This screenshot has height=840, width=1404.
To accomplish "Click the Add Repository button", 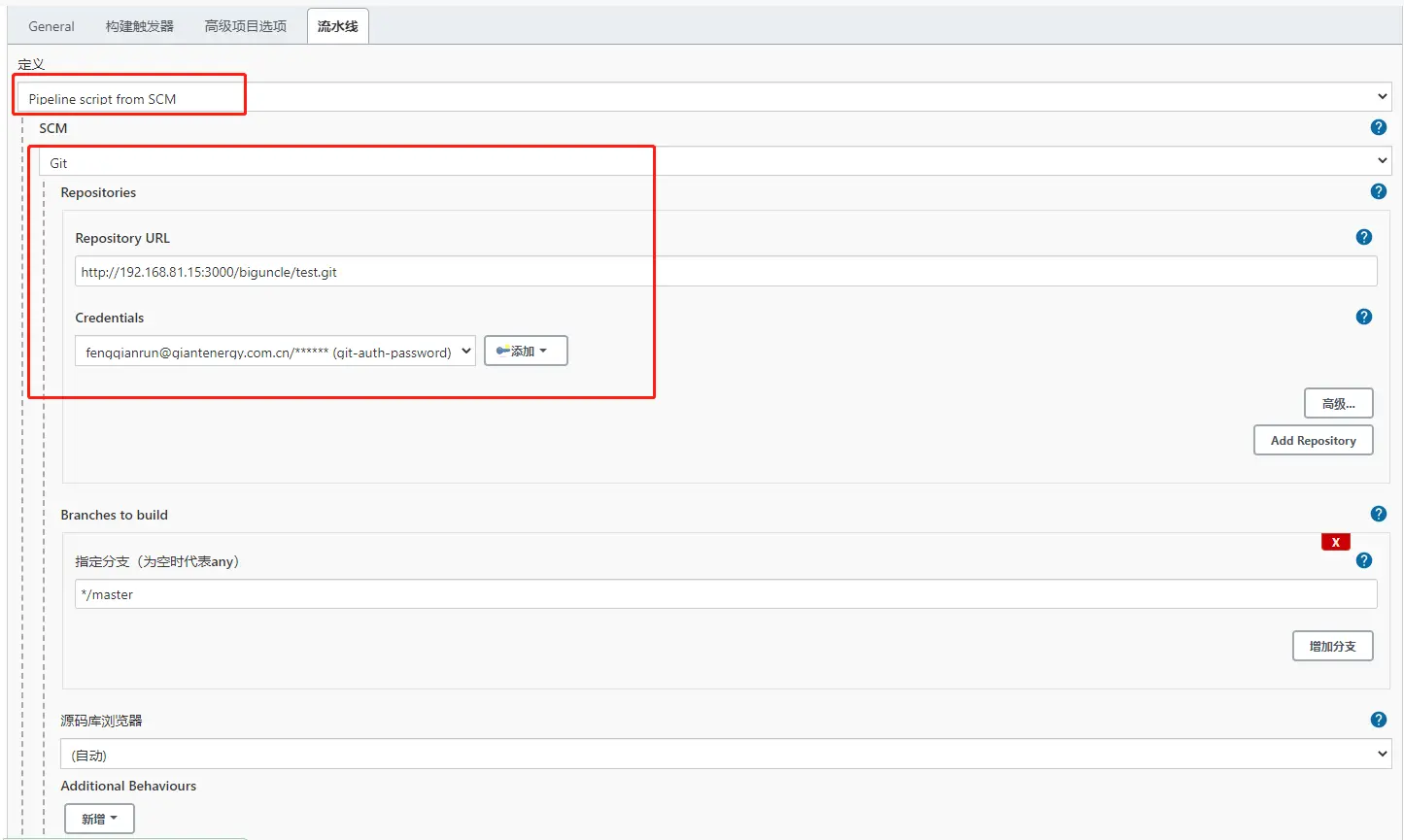I will click(1313, 440).
